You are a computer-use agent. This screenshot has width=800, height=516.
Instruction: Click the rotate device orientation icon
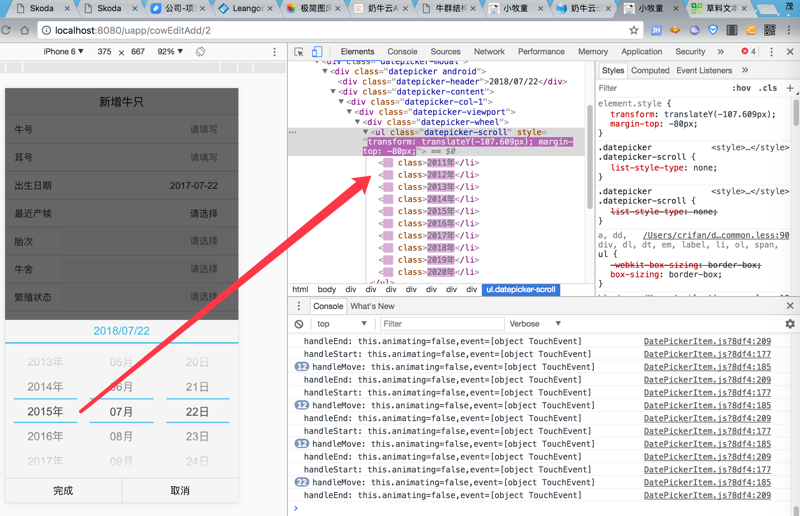(x=201, y=52)
